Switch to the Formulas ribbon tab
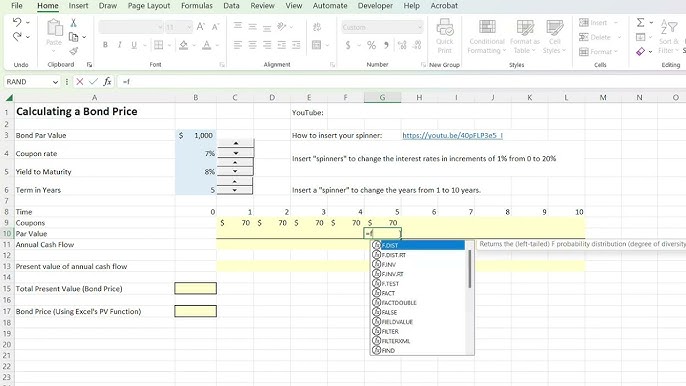Screen dimensions: 686x386 click(196, 6)
